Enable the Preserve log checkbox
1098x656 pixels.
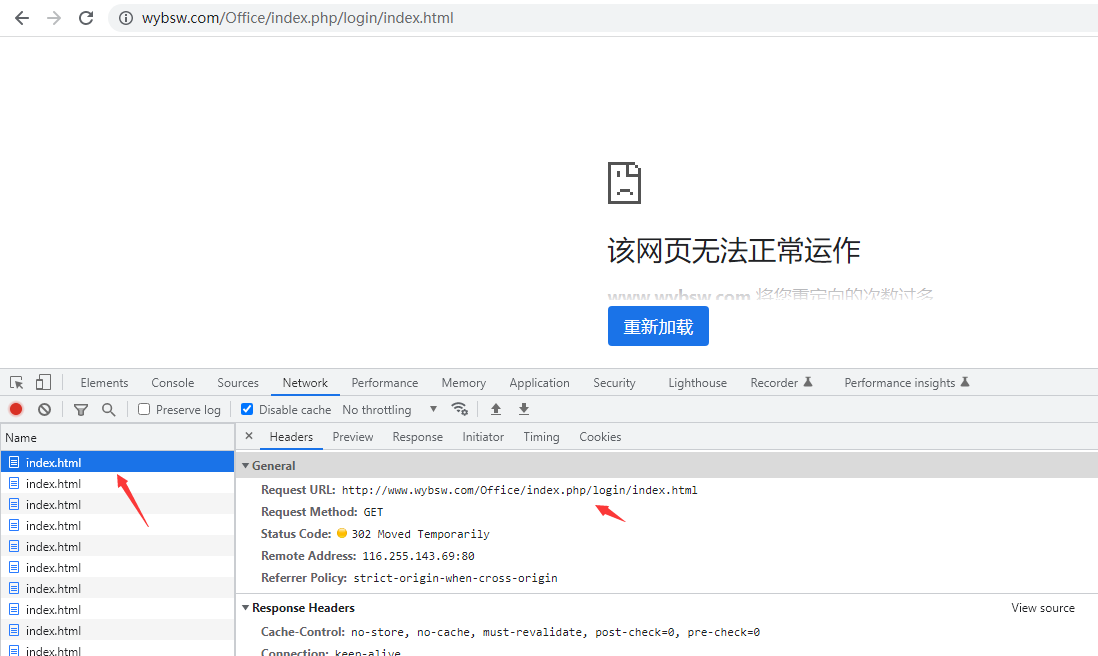point(144,410)
